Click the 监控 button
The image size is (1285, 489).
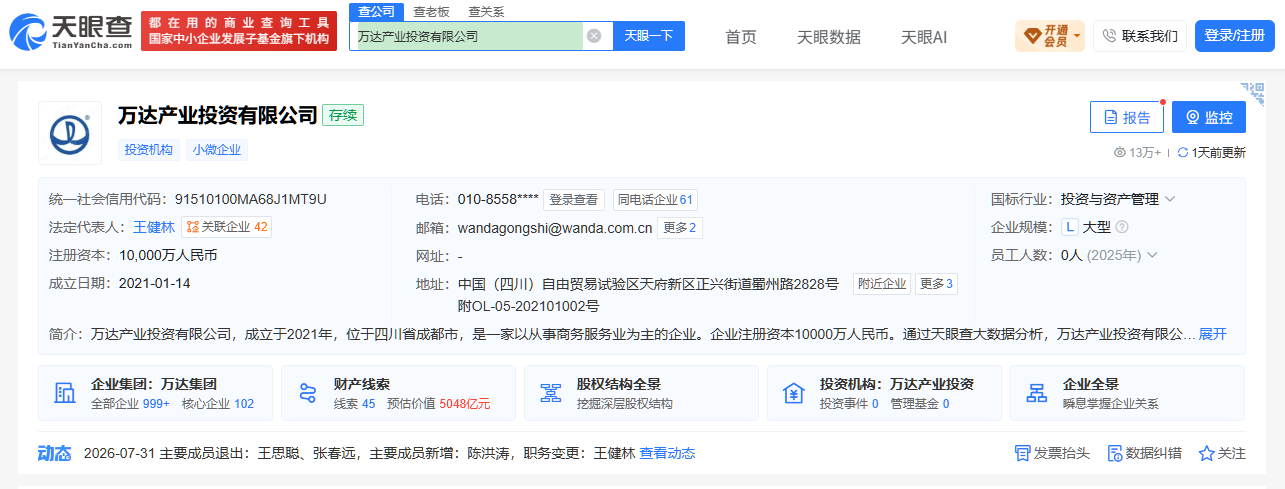(x=1209, y=117)
